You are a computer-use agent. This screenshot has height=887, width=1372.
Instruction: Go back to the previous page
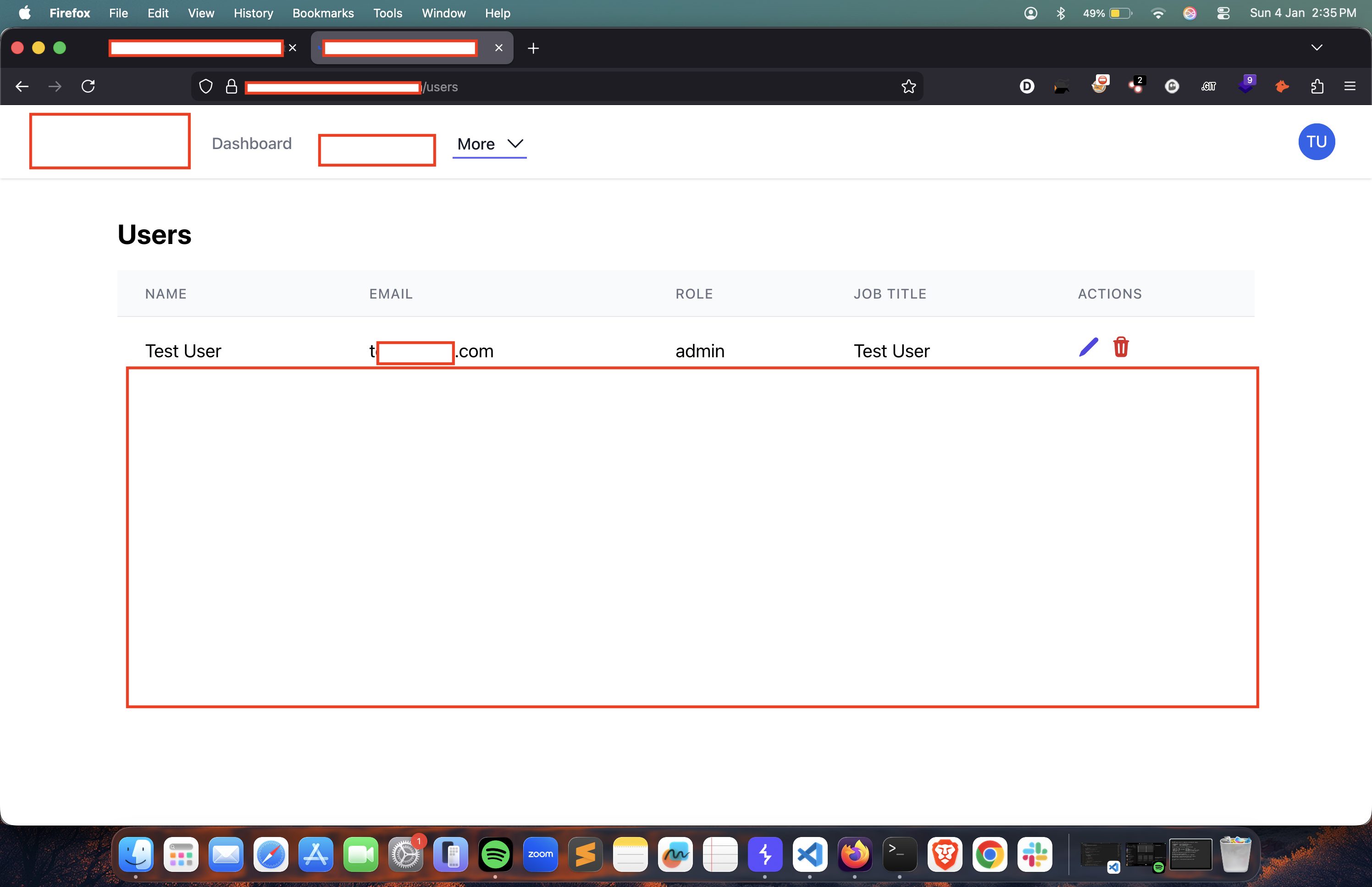22,86
